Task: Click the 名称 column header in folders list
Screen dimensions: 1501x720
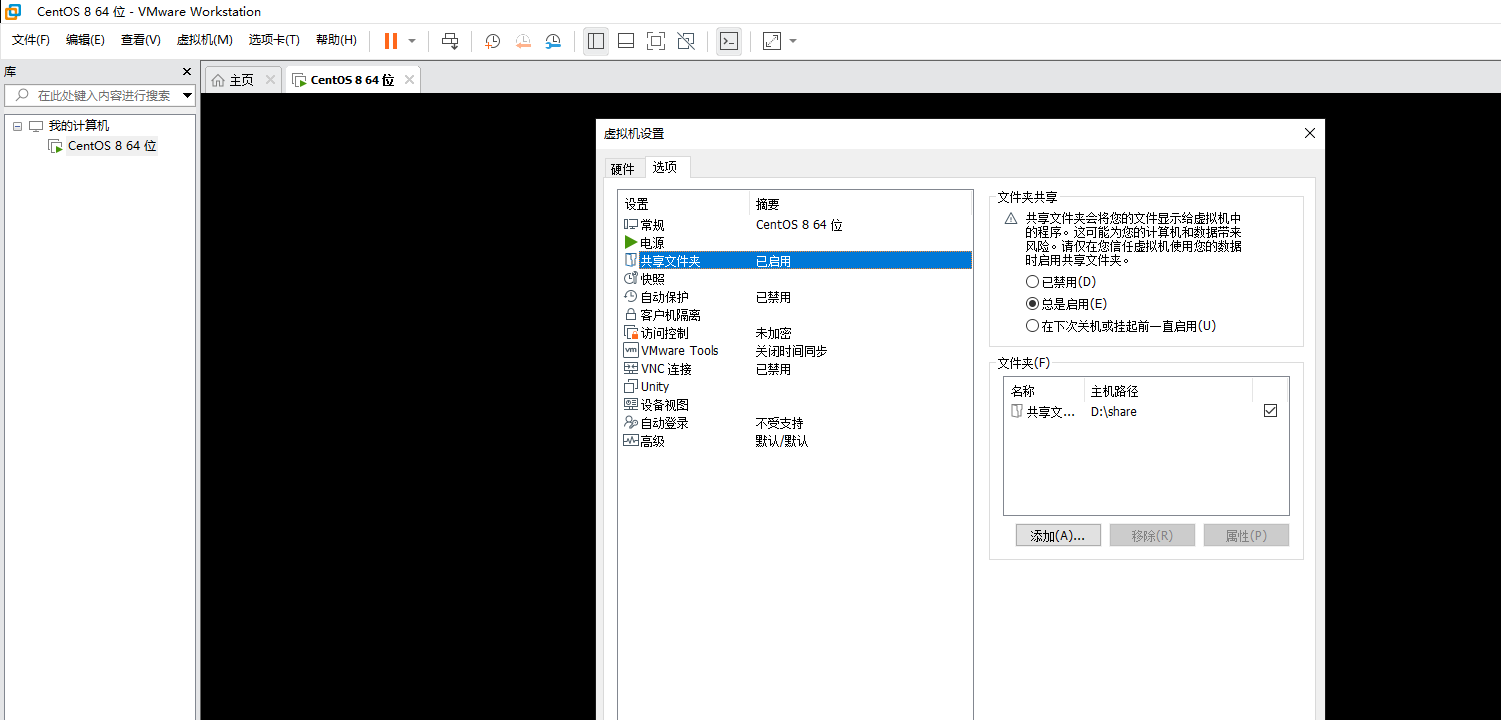Action: point(1044,391)
